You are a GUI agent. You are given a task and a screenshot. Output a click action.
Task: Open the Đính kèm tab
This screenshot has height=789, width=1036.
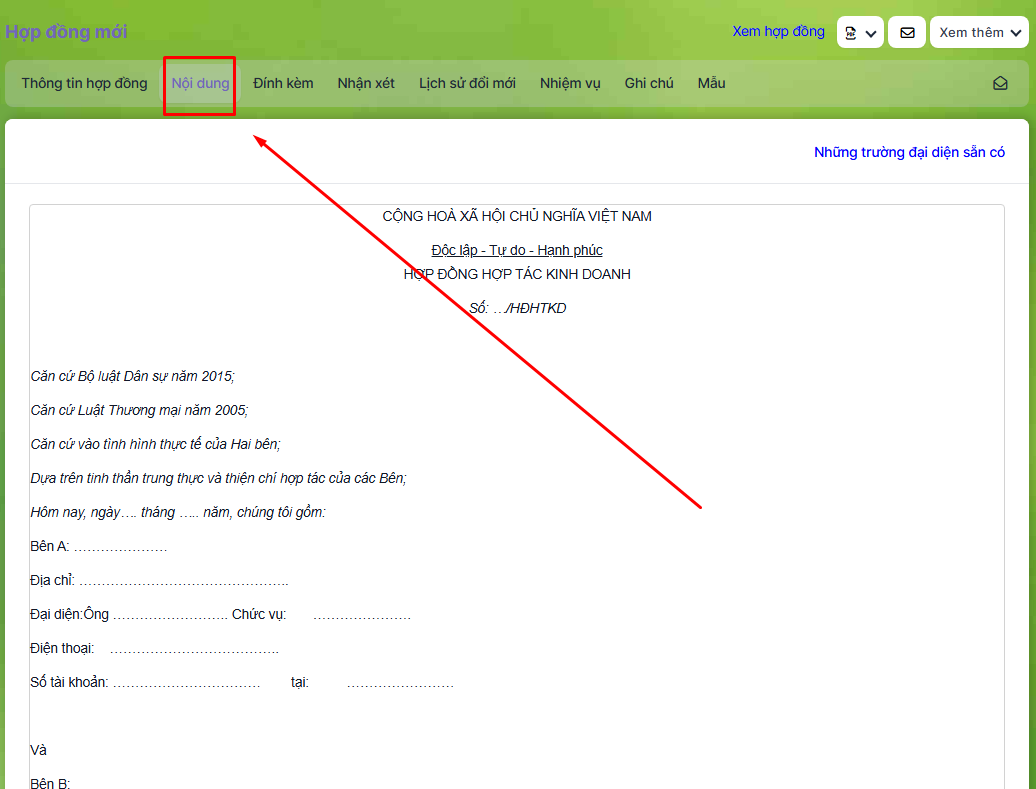283,83
